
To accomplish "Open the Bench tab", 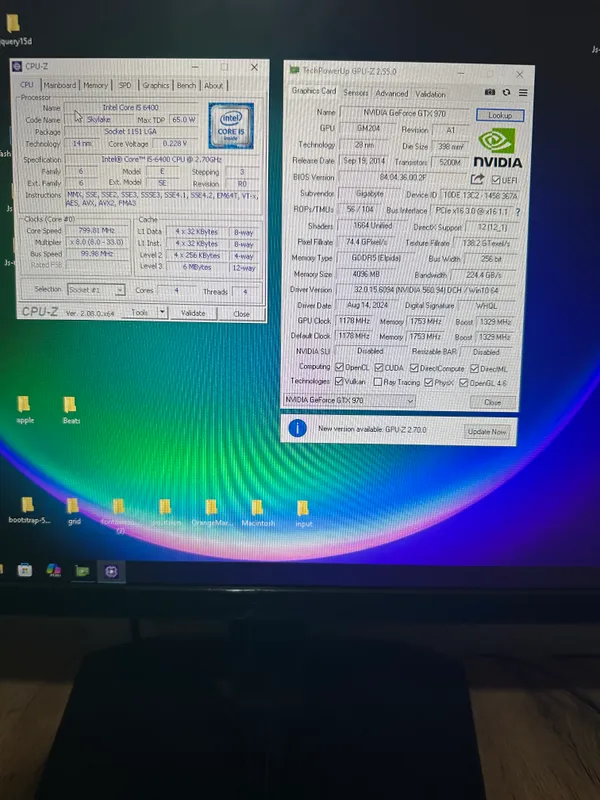I will pos(186,85).
